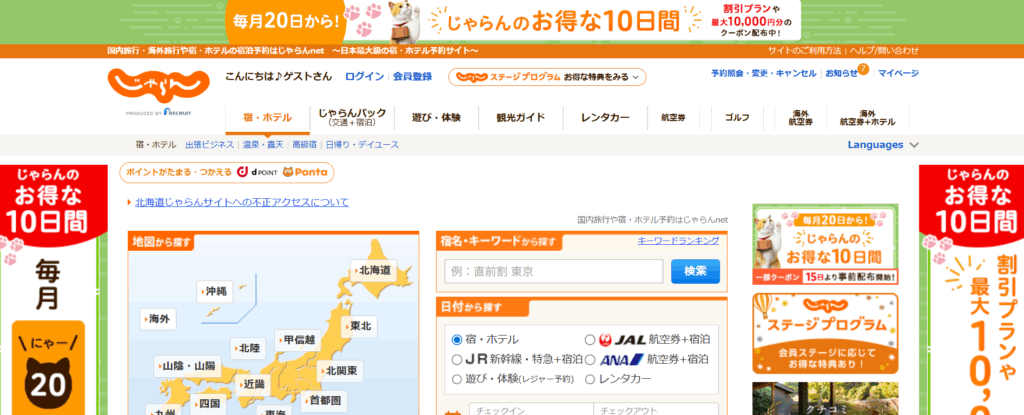1024x415 pixels.
Task: Click the JAL crane logo
Action: (x=605, y=340)
